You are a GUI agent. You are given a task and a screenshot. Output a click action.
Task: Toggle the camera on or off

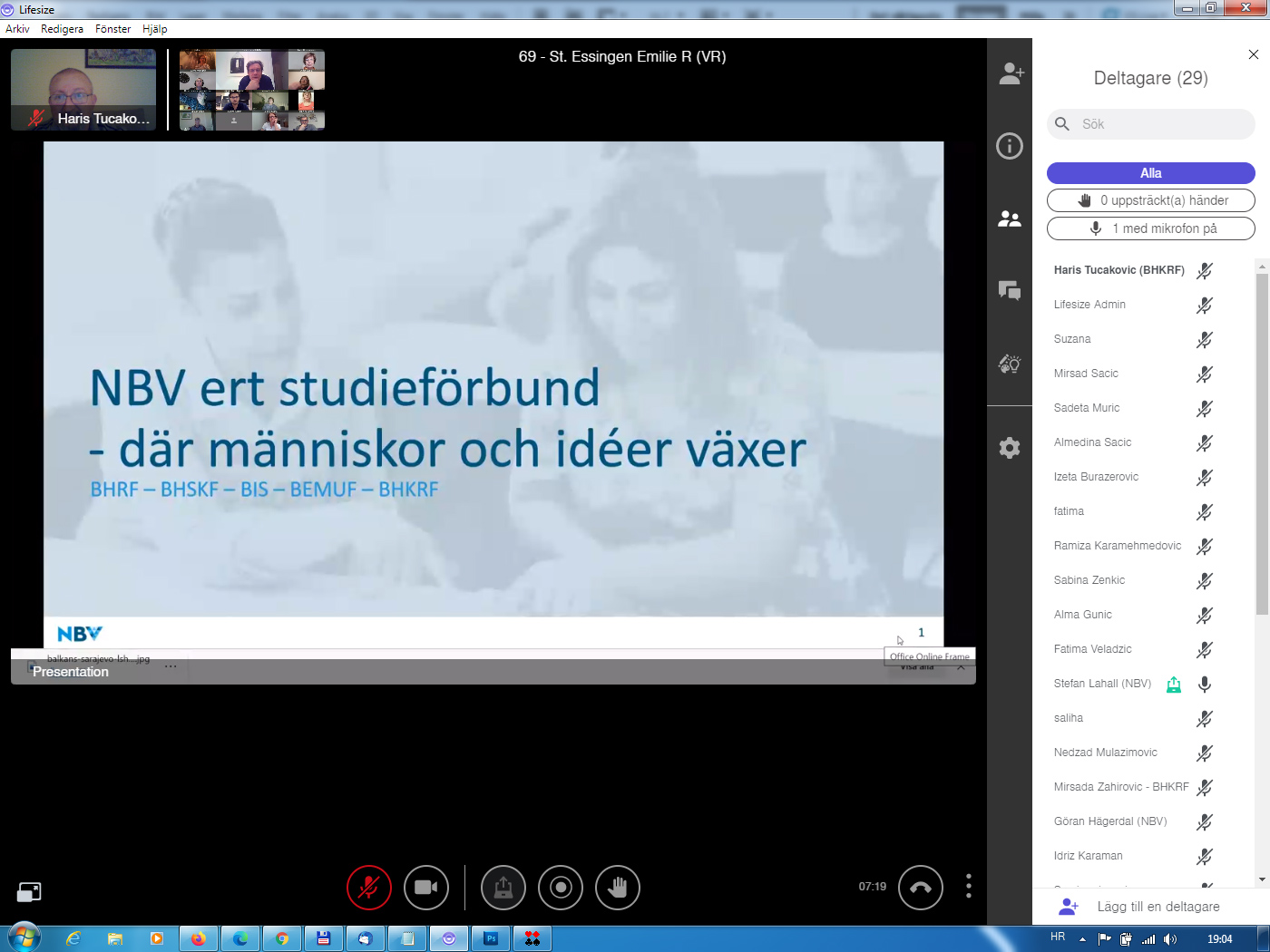tap(426, 888)
